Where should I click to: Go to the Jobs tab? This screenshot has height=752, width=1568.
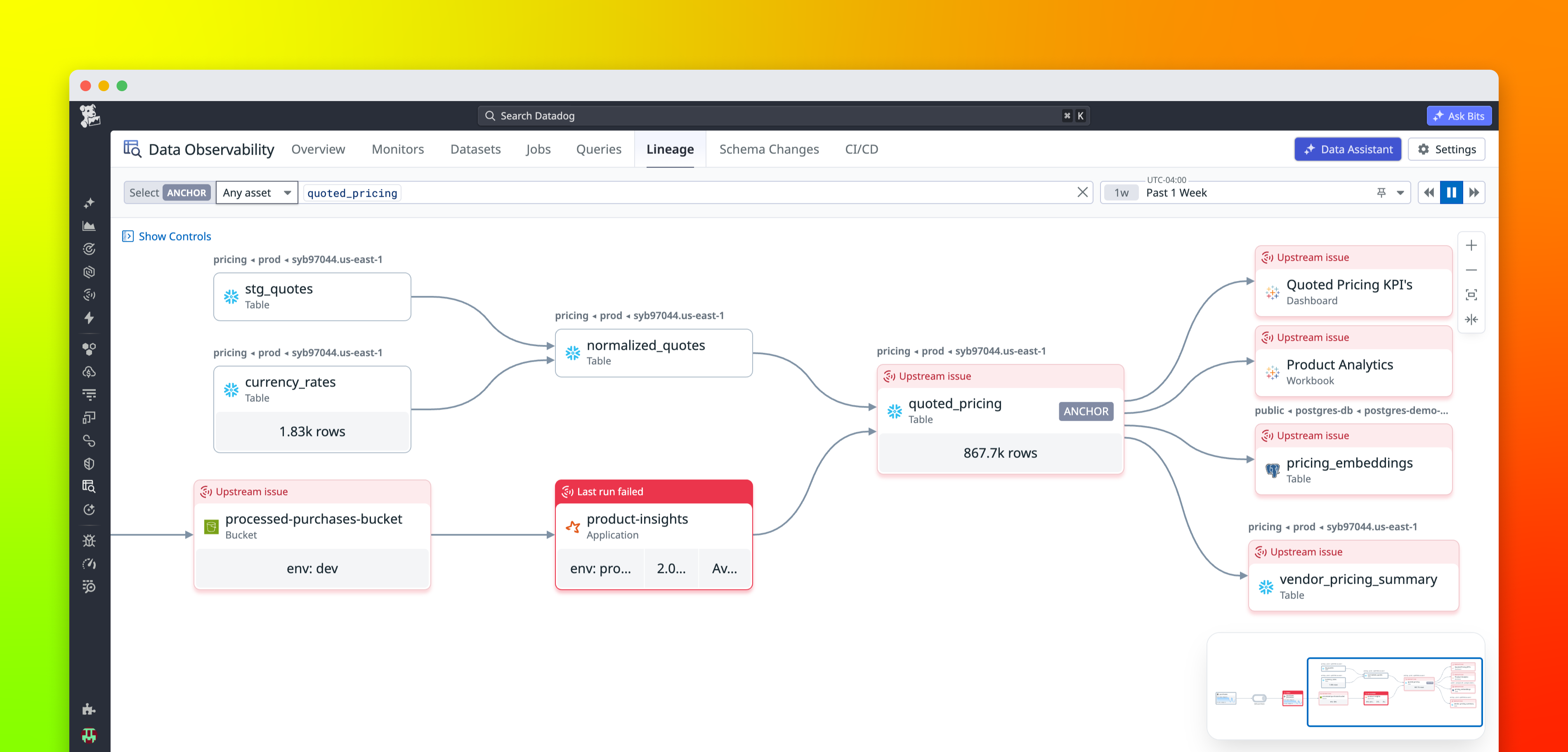tap(538, 149)
